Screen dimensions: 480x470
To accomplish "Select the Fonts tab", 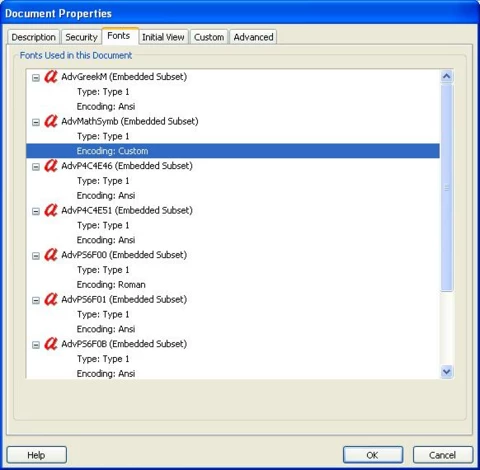I will point(119,36).
